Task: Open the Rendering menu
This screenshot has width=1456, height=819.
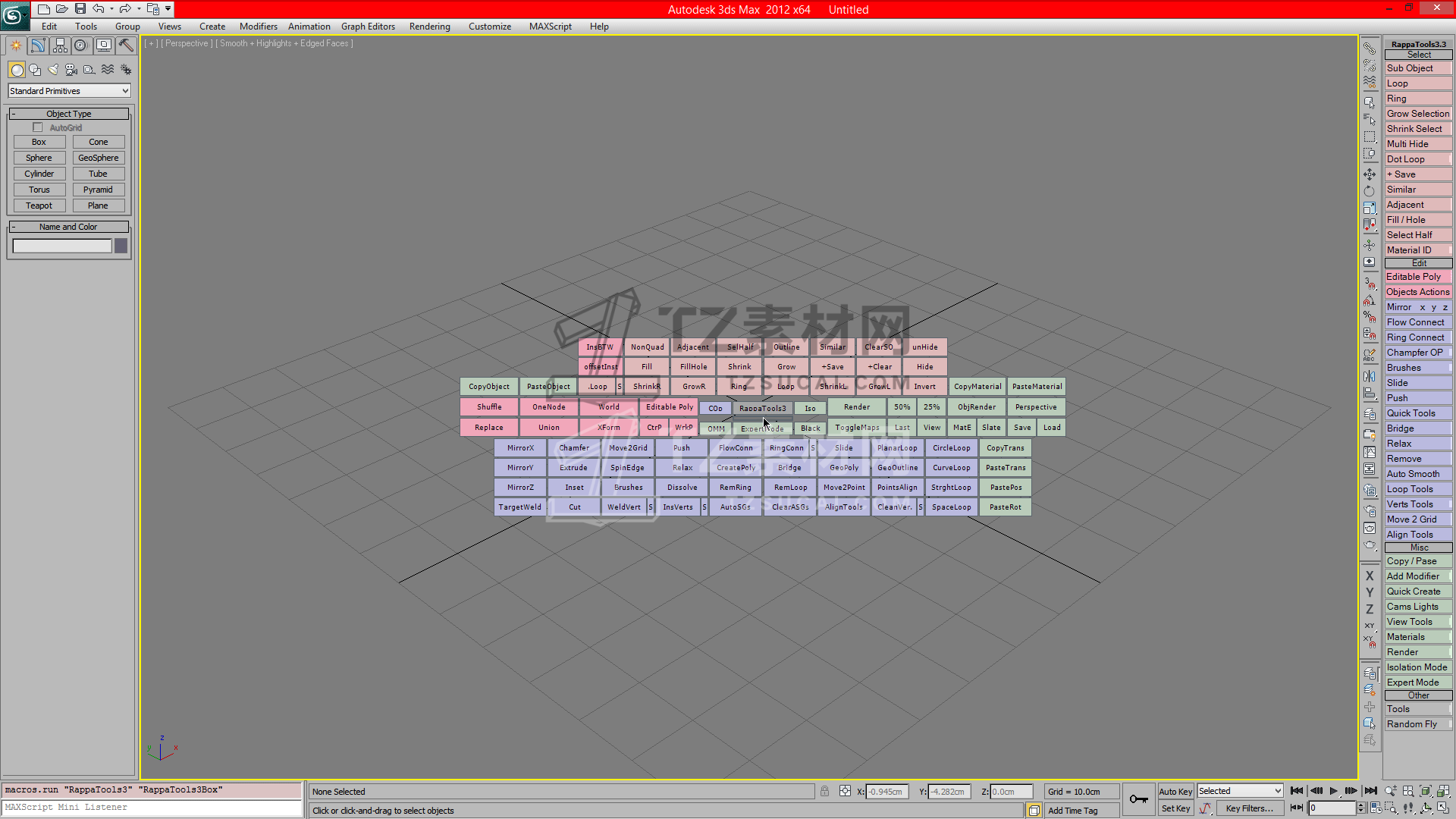Action: (x=430, y=27)
